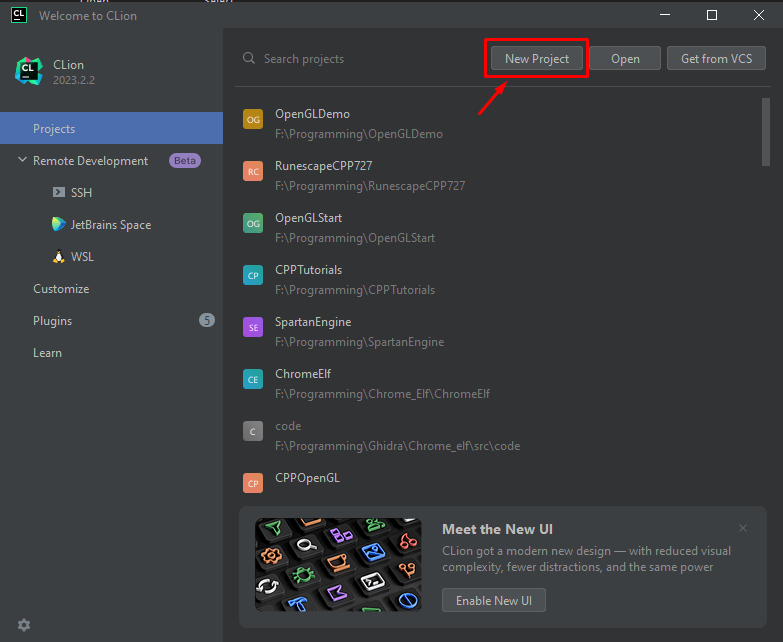Maximize the Welcome to CLion window
Viewport: 783px width, 642px height.
(x=712, y=15)
